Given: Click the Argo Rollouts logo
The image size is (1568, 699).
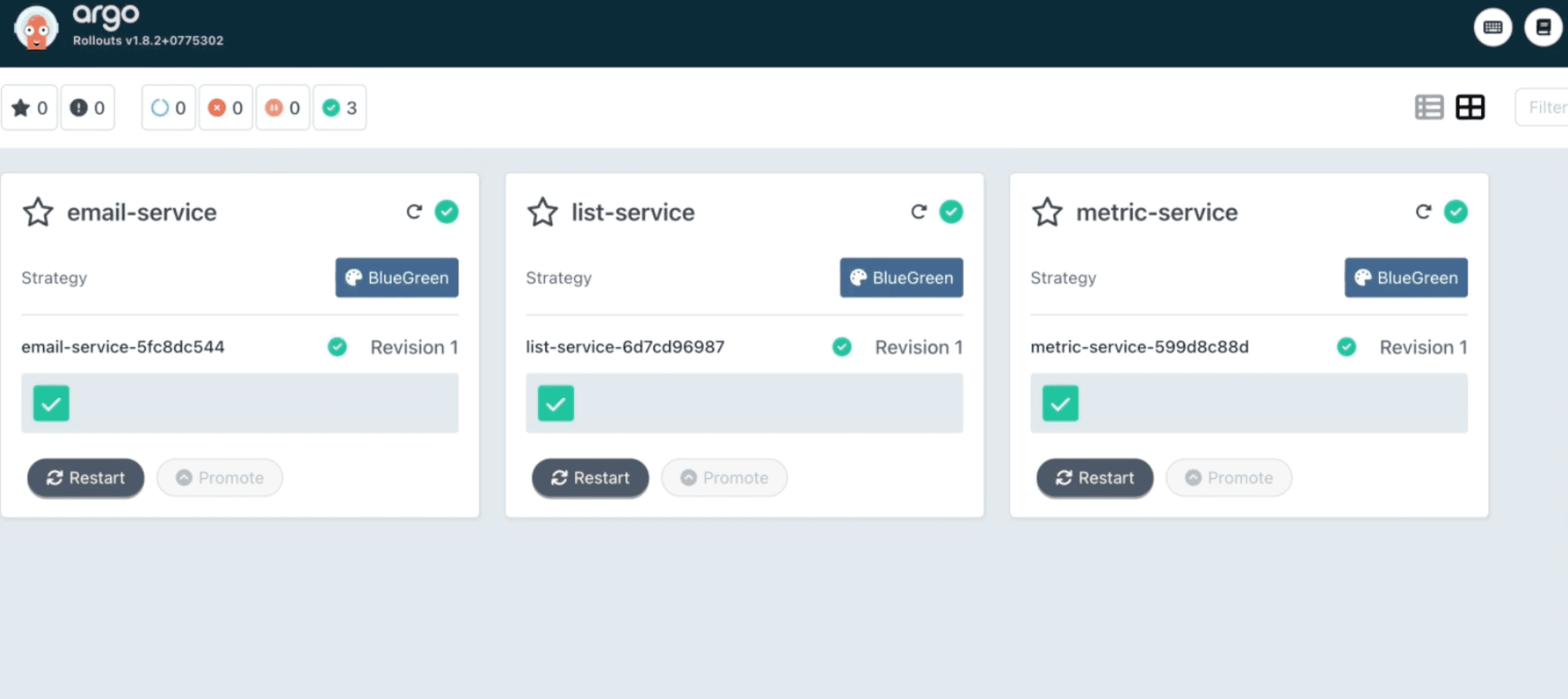Looking at the screenshot, I should pyautogui.click(x=37, y=27).
